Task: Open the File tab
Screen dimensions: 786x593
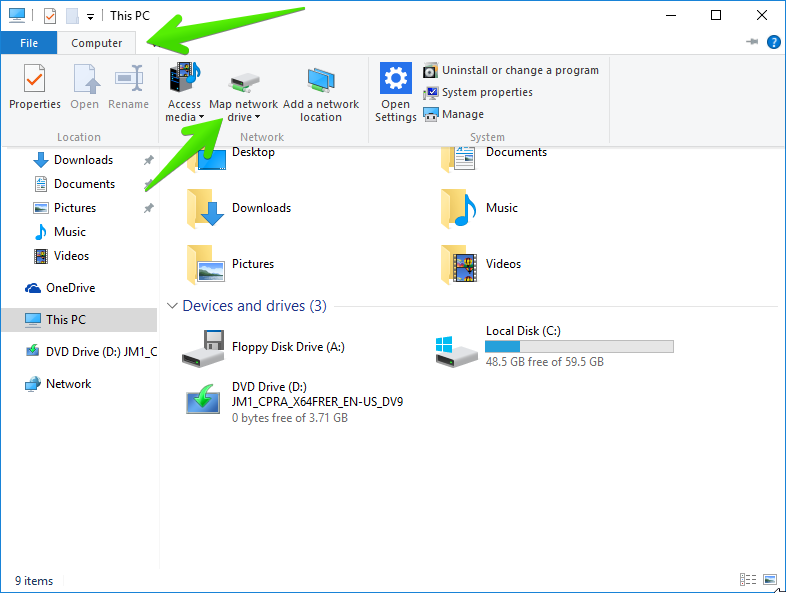Action: click(x=29, y=43)
